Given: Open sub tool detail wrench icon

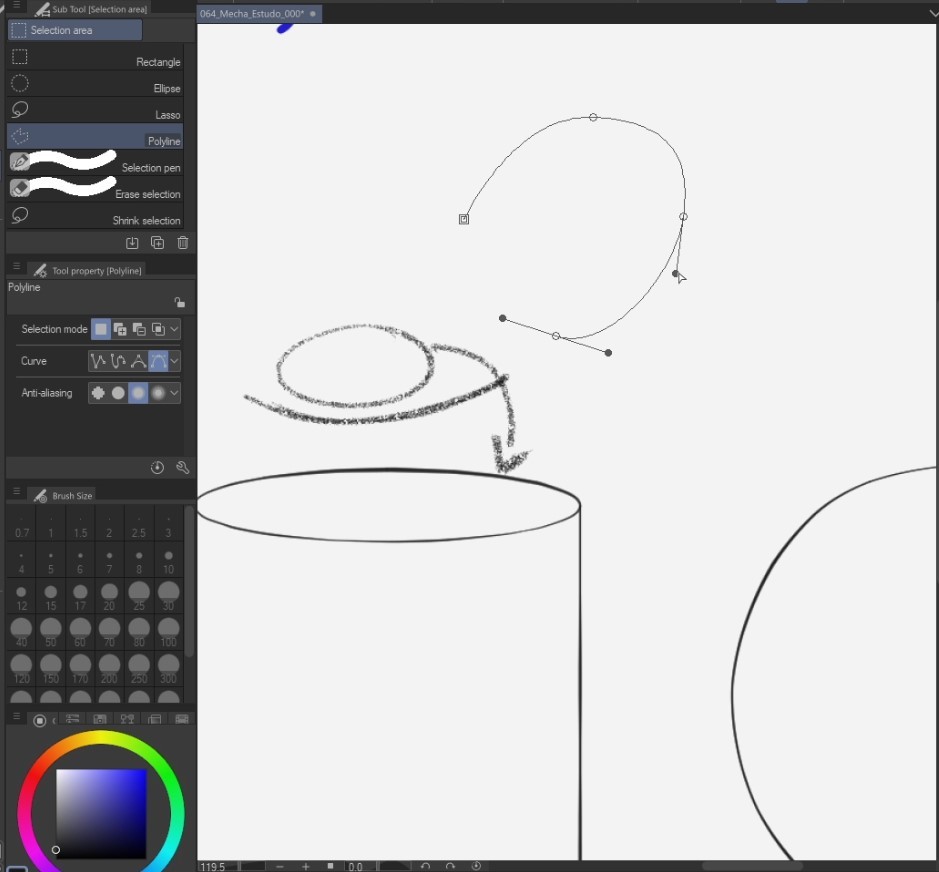Looking at the screenshot, I should [183, 468].
